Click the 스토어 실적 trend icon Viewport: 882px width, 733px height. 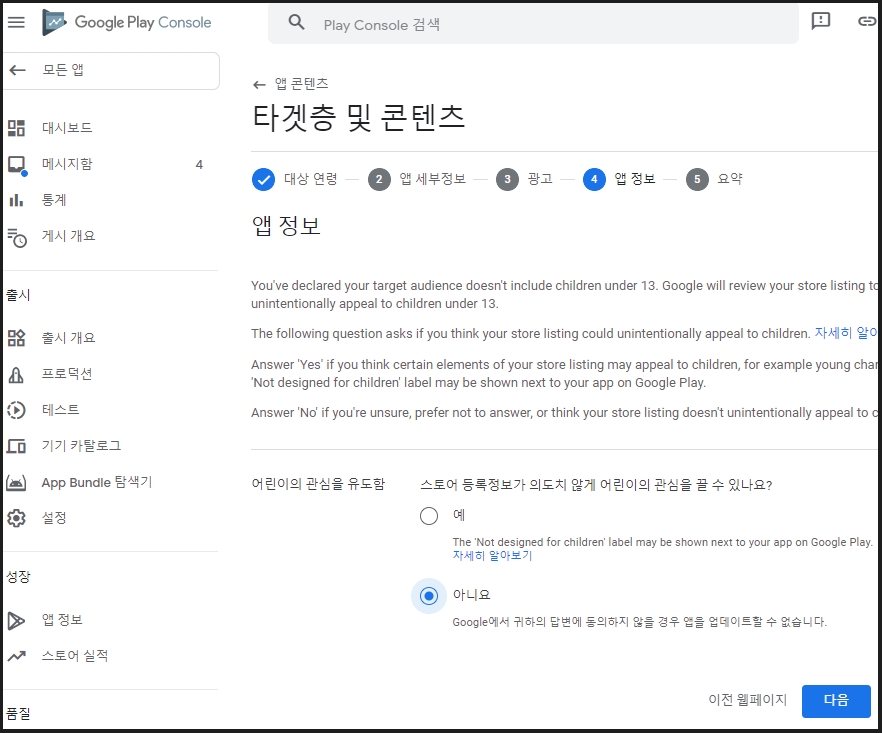(x=17, y=656)
